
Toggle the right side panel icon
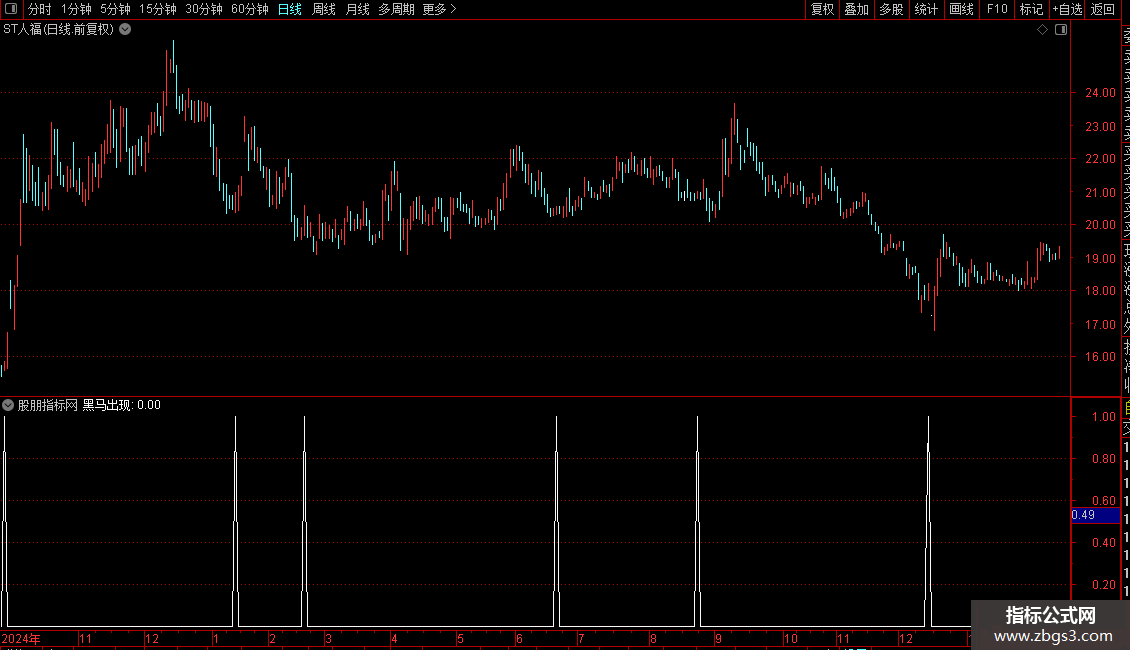point(1061,30)
